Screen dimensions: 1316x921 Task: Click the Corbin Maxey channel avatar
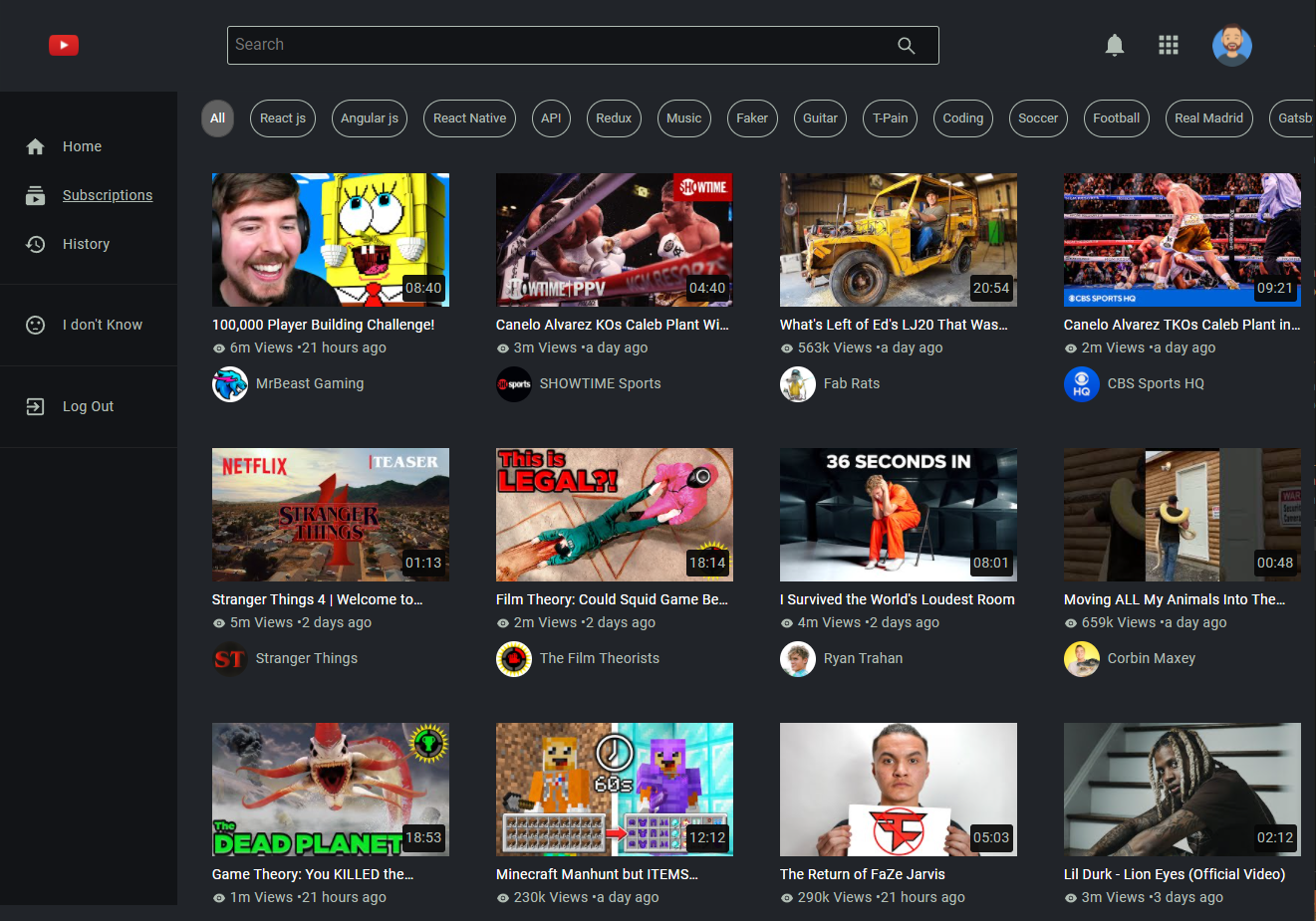tap(1082, 659)
